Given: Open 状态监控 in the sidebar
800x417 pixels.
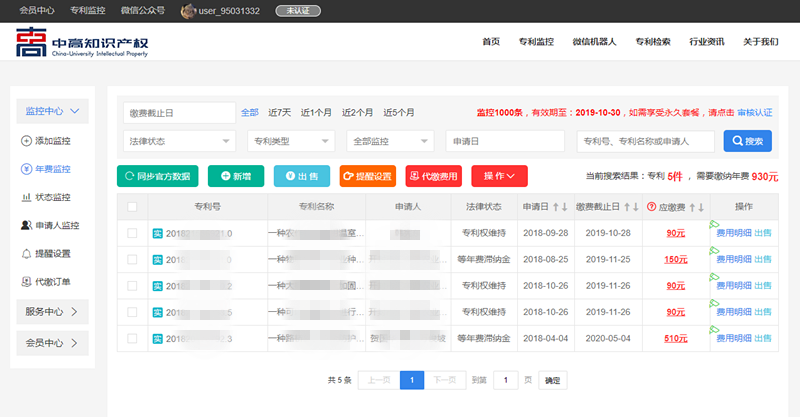Looking at the screenshot, I should click(46, 197).
